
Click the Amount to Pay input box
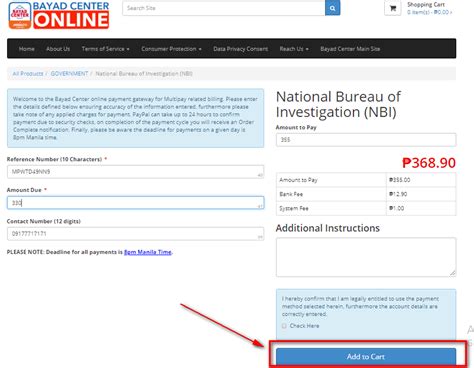(x=366, y=140)
